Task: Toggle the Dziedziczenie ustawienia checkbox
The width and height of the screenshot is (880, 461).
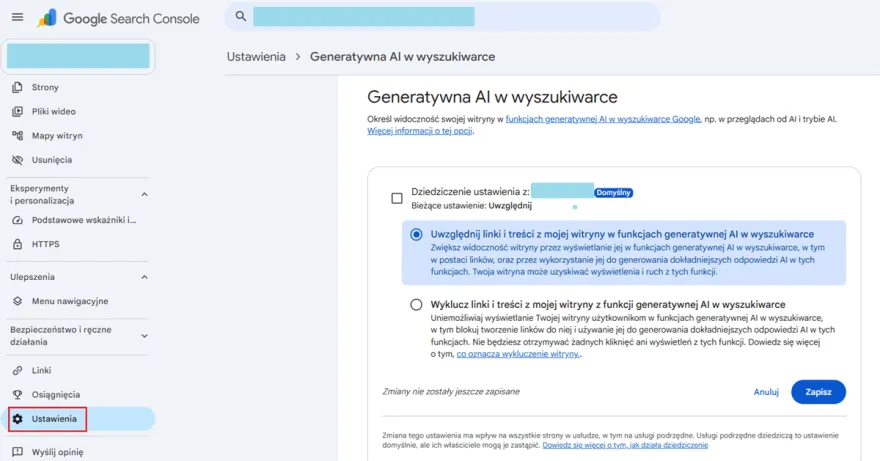Action: [397, 198]
